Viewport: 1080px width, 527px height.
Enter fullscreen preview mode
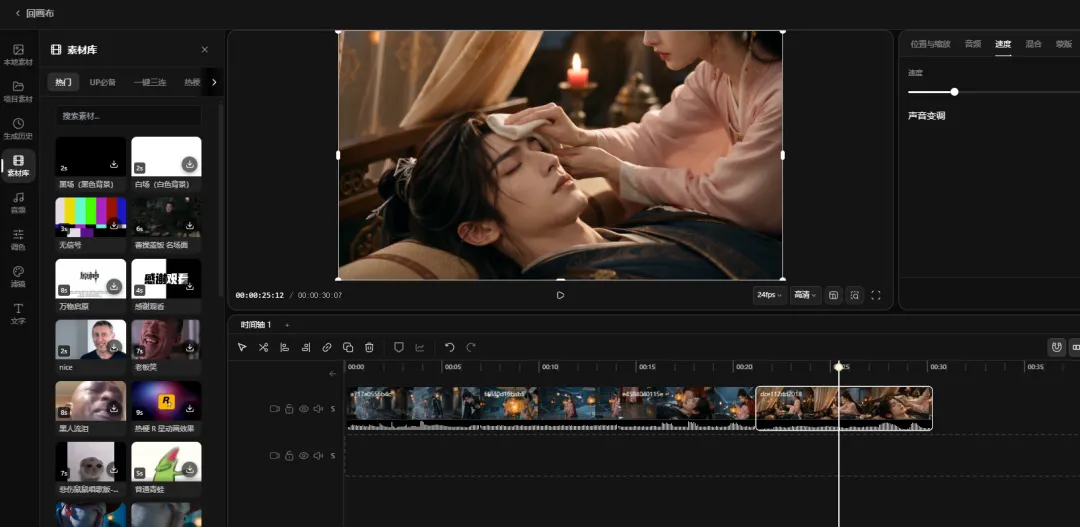pyautogui.click(x=876, y=295)
